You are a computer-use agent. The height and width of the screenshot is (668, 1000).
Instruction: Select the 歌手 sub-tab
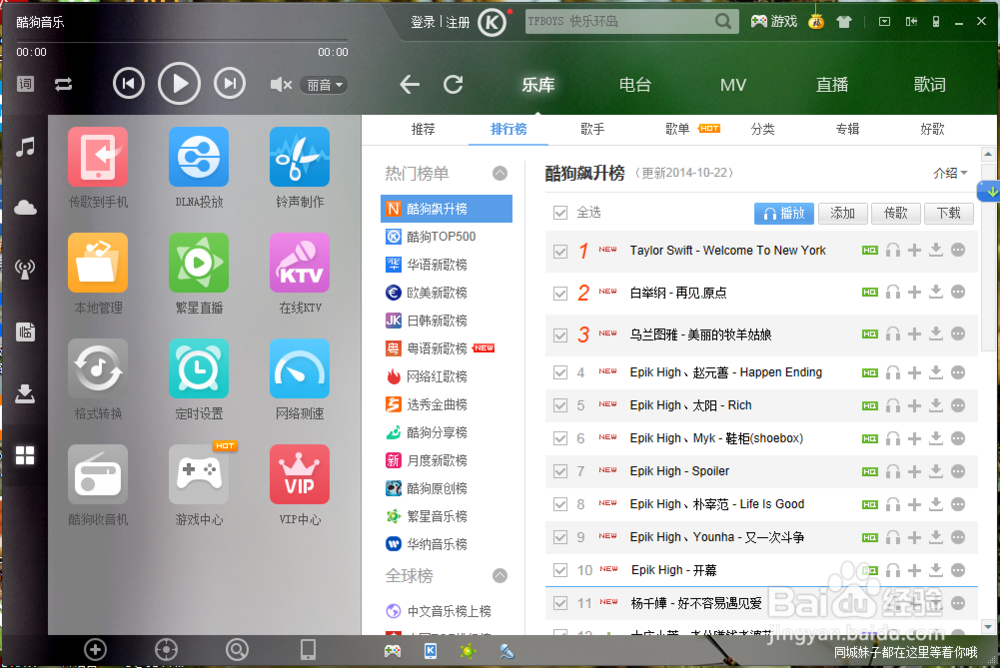click(x=592, y=129)
